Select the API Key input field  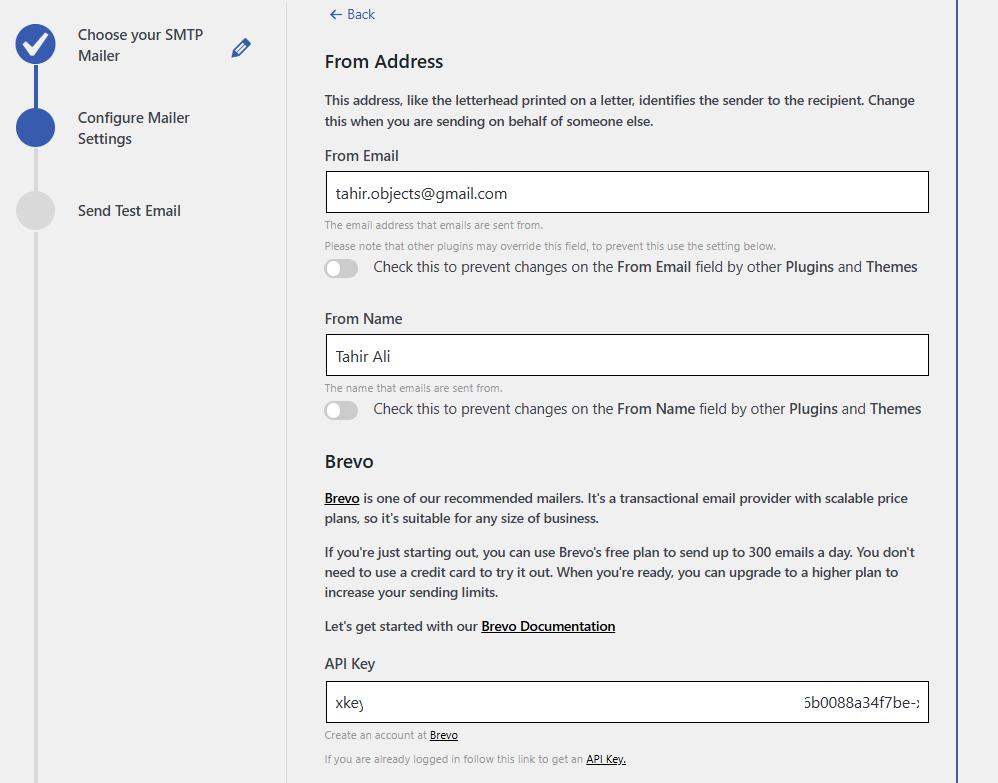pos(625,703)
